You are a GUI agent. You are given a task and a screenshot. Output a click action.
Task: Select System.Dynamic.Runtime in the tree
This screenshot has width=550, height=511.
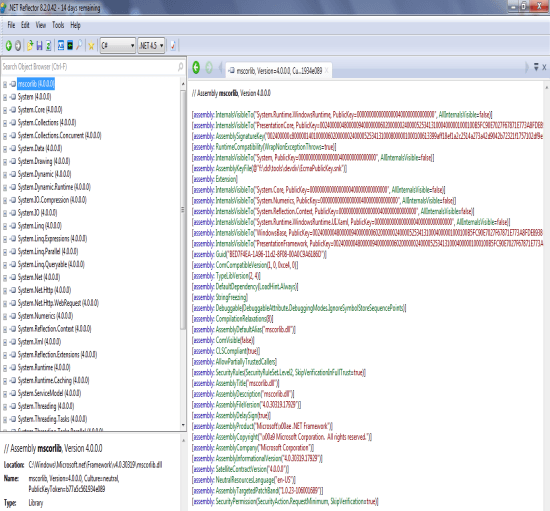coord(54,187)
